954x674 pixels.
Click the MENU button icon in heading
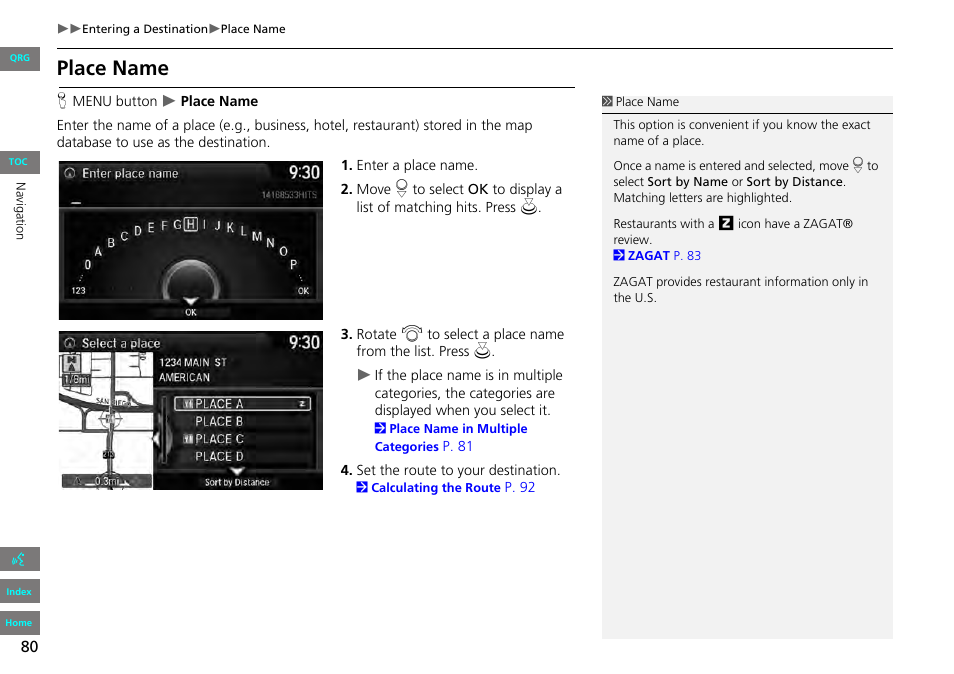[x=62, y=101]
